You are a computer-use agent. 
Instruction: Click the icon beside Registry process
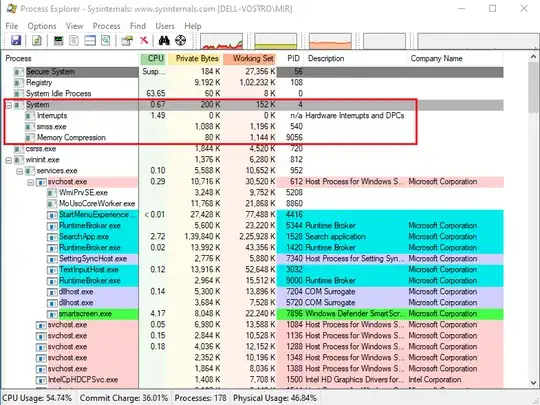click(x=19, y=83)
